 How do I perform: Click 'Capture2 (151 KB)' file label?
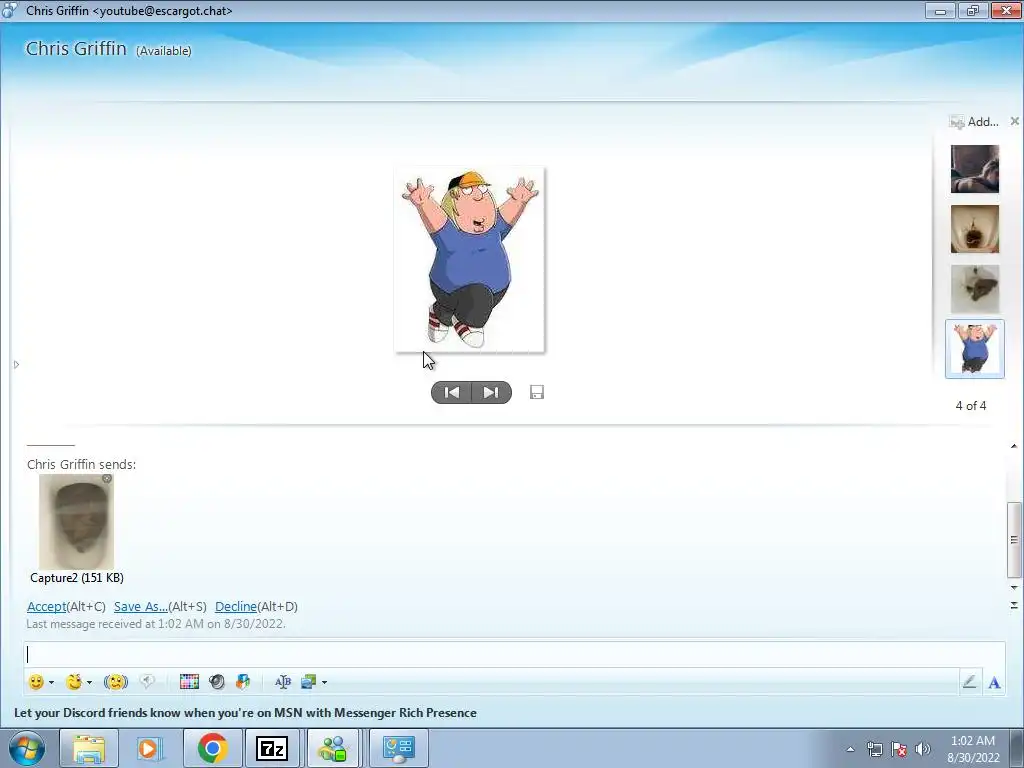click(x=77, y=577)
